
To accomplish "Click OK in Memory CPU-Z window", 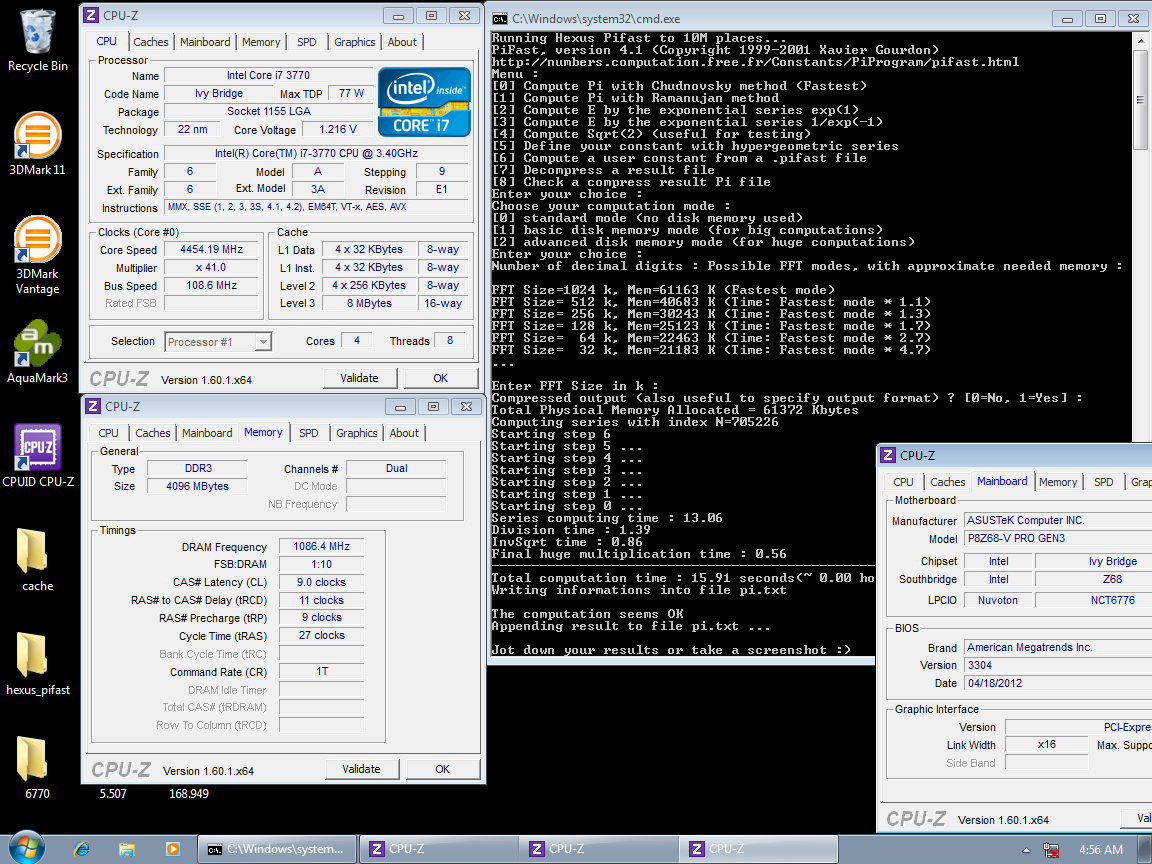I will (x=442, y=768).
